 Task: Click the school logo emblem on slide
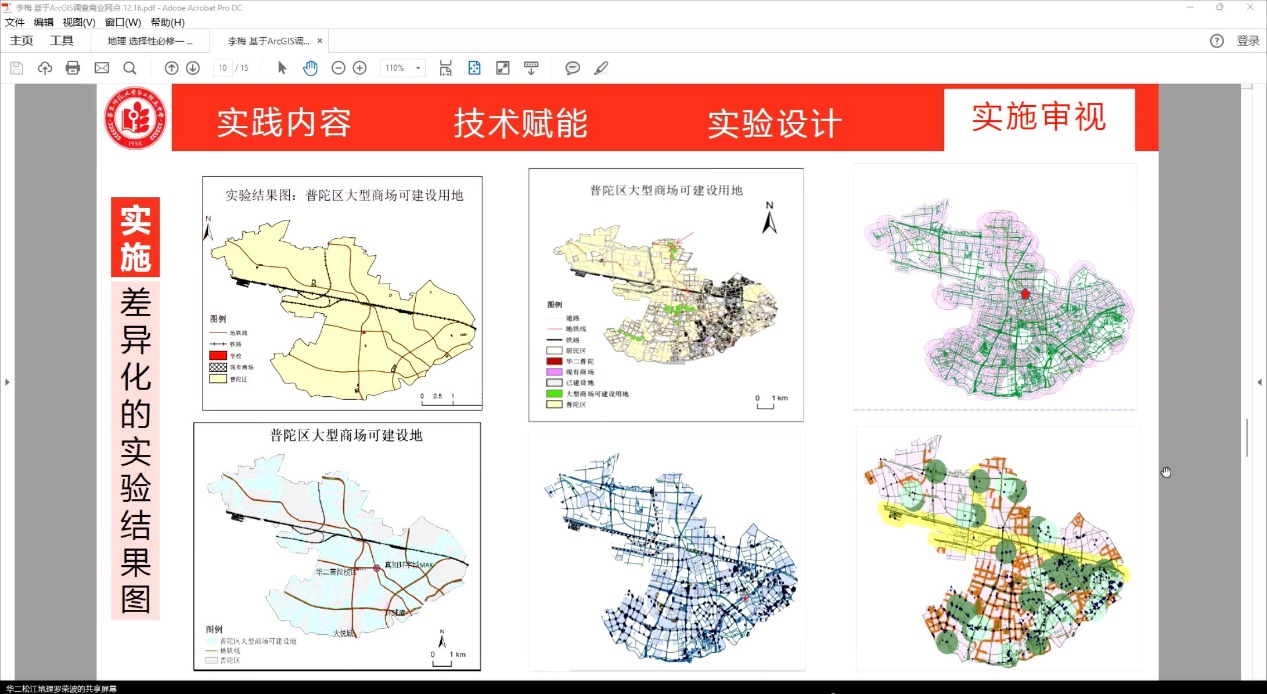coord(133,118)
